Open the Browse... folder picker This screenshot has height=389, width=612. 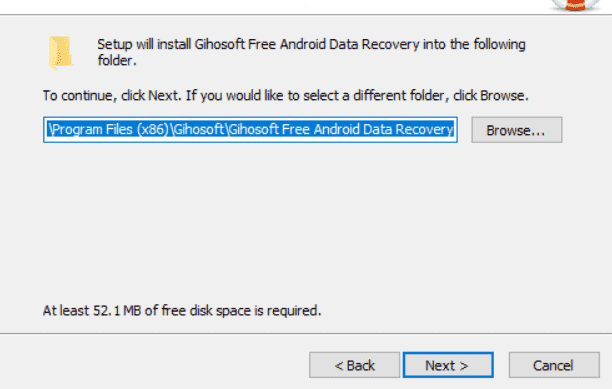(x=516, y=130)
